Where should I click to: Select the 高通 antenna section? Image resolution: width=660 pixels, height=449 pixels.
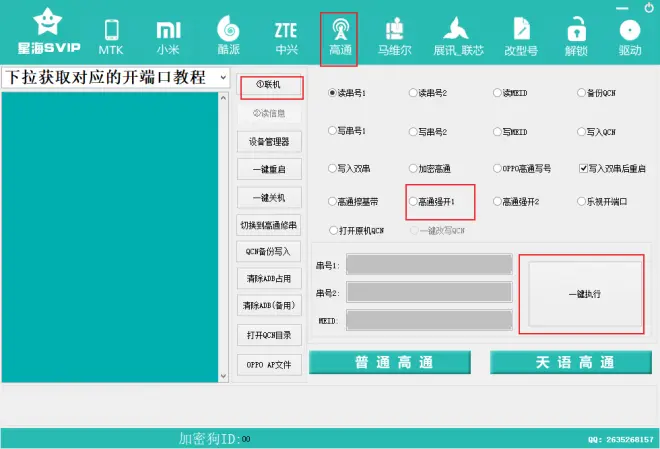340,38
